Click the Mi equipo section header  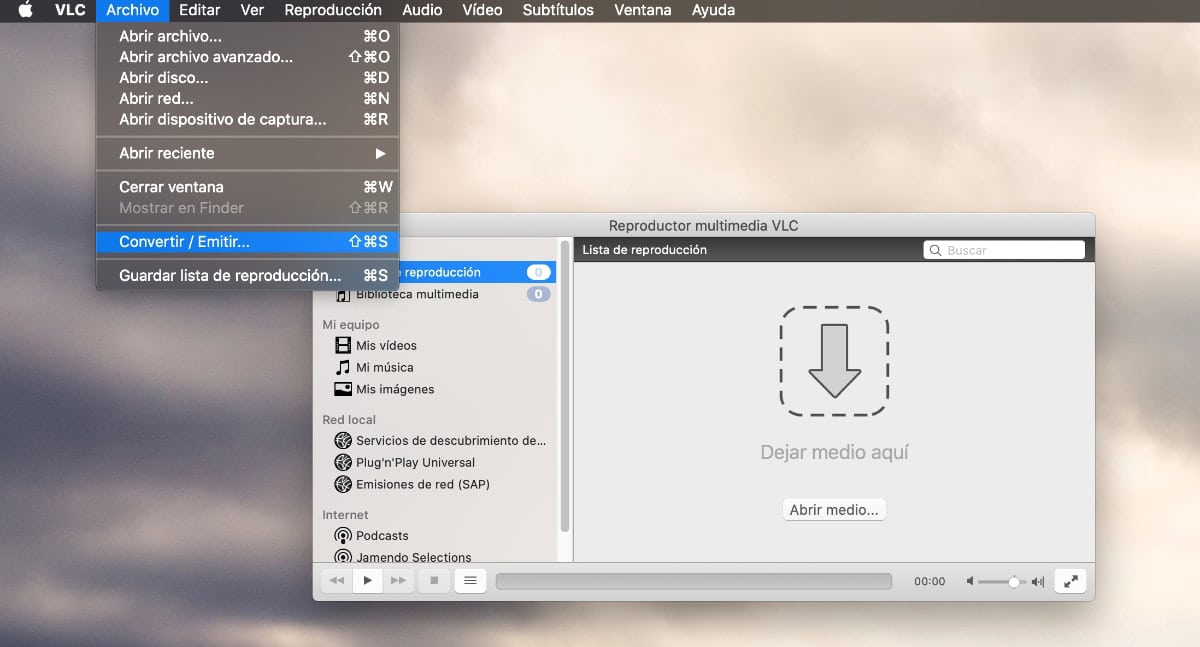coord(351,325)
